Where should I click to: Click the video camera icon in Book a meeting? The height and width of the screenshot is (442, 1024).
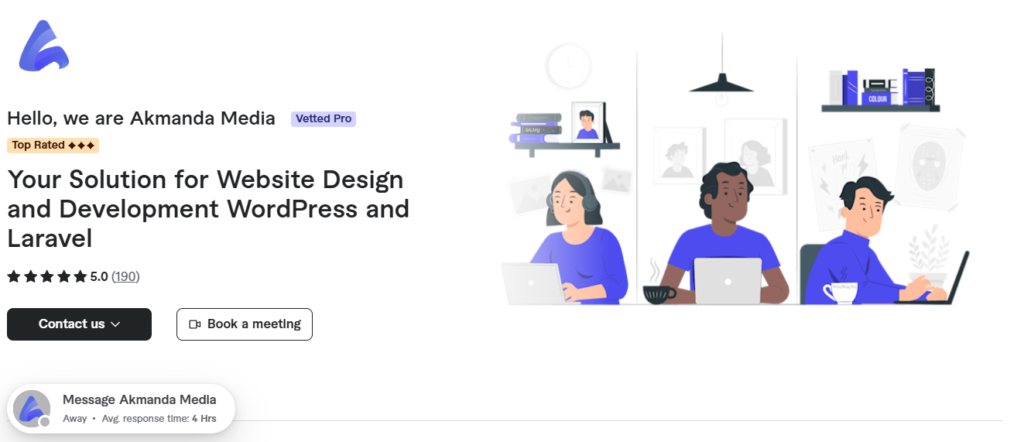(195, 324)
